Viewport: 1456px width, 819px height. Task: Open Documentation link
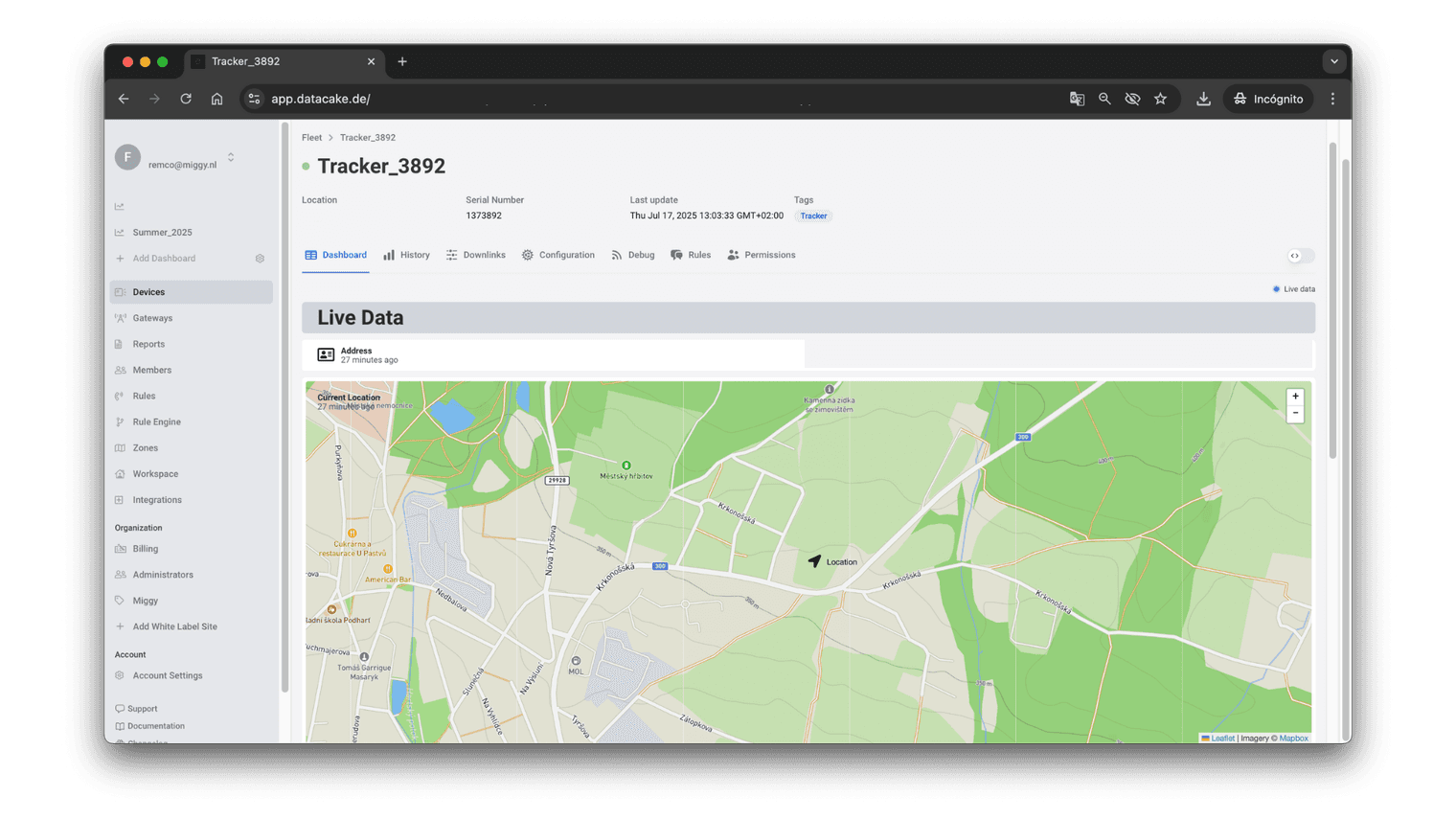155,726
